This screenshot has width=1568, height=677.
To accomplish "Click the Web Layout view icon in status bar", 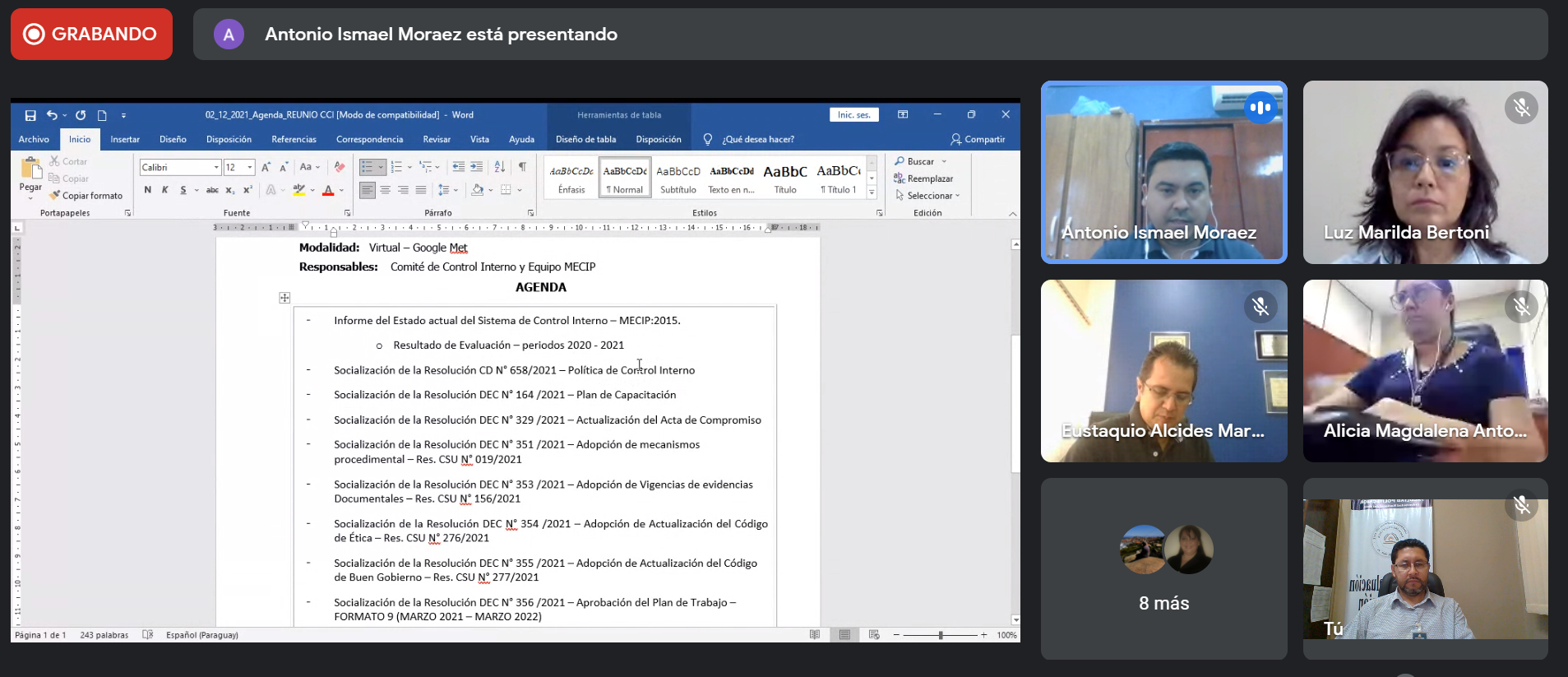I will click(x=874, y=634).
